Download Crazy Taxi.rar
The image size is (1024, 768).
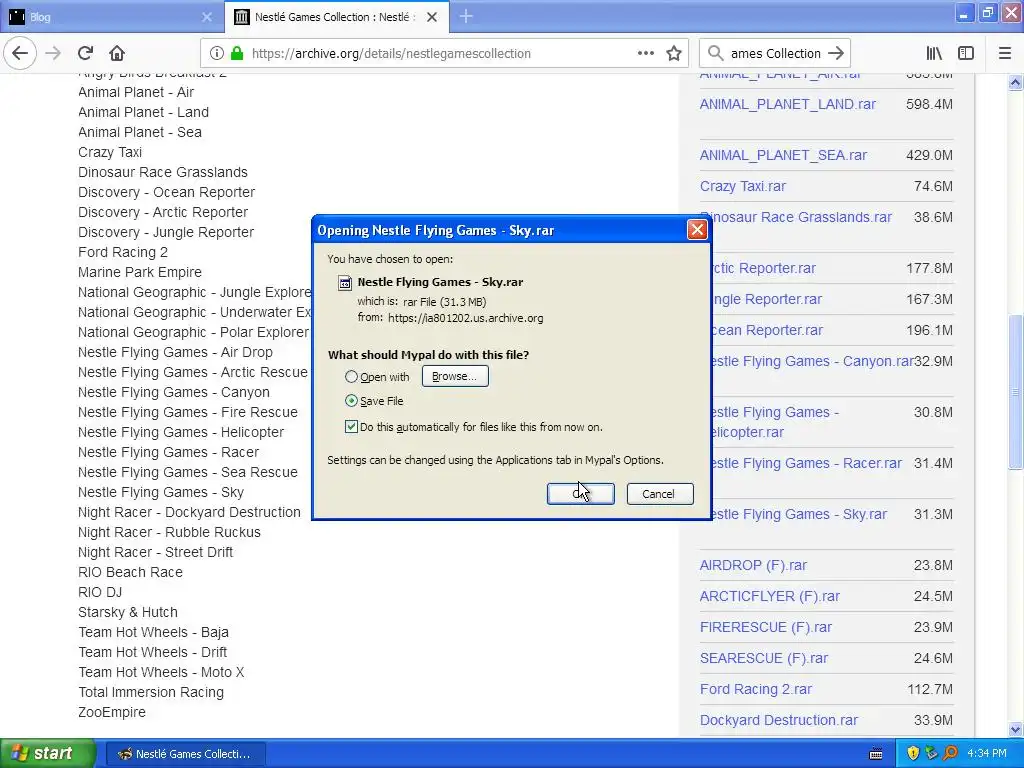tap(743, 186)
